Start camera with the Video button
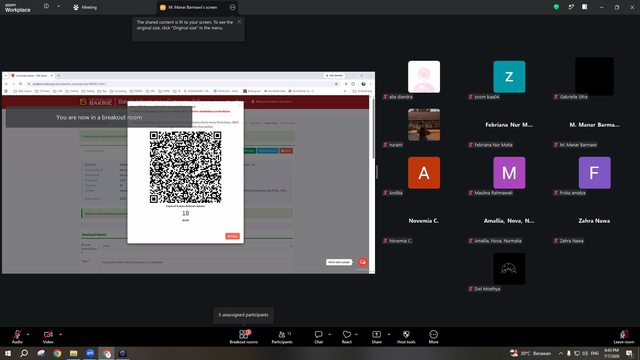The height and width of the screenshot is (360, 640). click(48, 337)
